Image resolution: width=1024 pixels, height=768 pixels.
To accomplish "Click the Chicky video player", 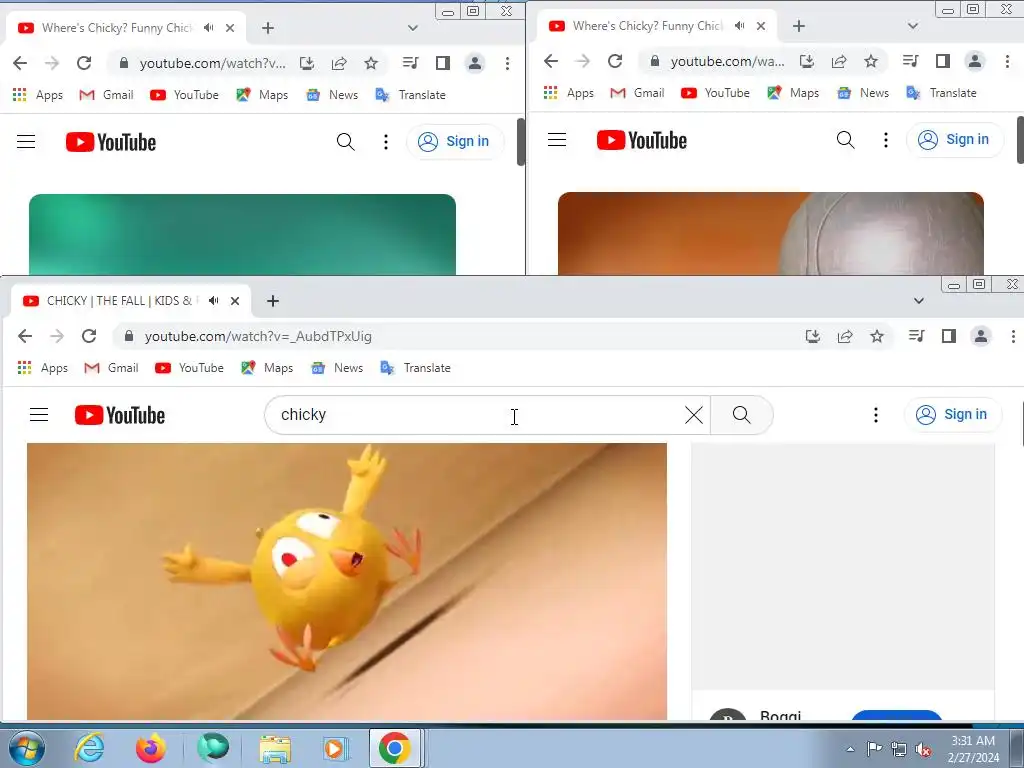I will tap(347, 581).
